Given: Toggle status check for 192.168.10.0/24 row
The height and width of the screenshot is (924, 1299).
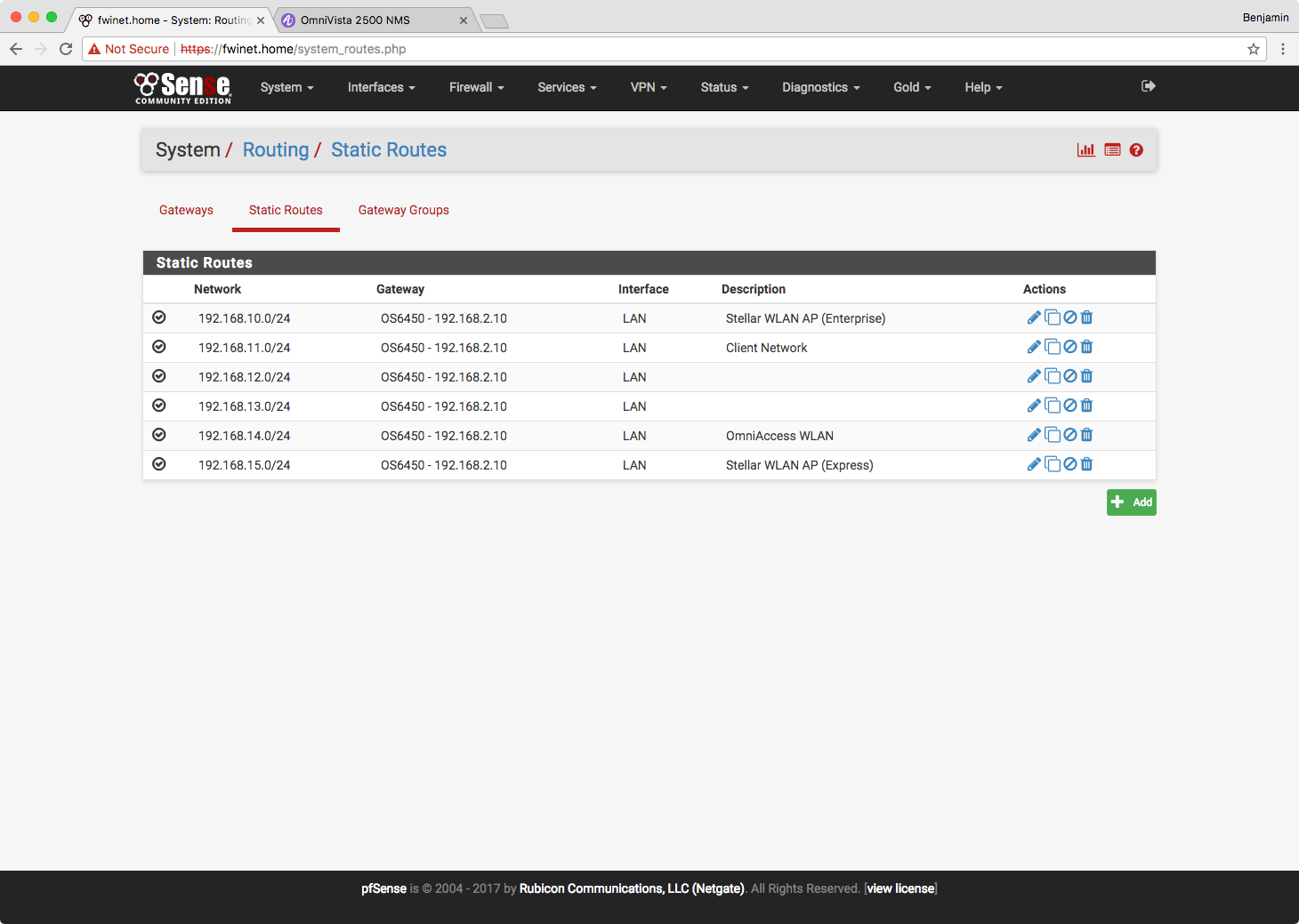Looking at the screenshot, I should pos(159,317).
